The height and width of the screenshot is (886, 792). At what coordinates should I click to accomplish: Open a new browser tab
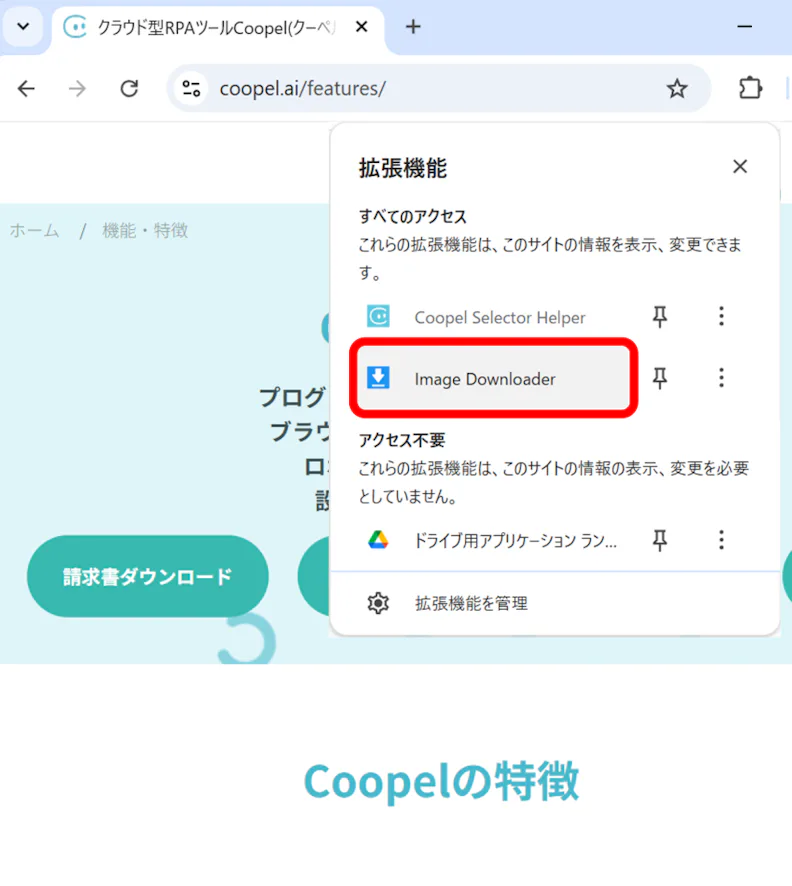(x=413, y=27)
